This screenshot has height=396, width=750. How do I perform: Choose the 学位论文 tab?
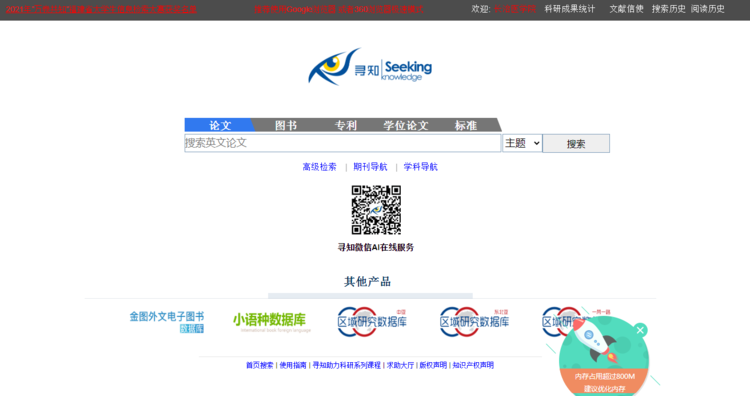[x=406, y=125]
